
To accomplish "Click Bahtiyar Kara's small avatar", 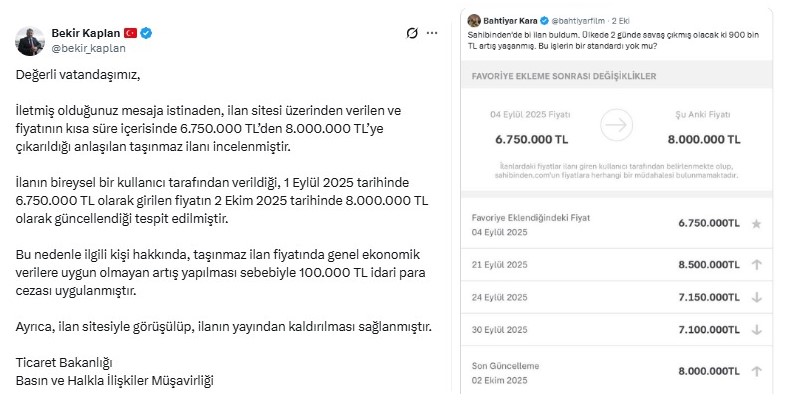I will [473, 18].
